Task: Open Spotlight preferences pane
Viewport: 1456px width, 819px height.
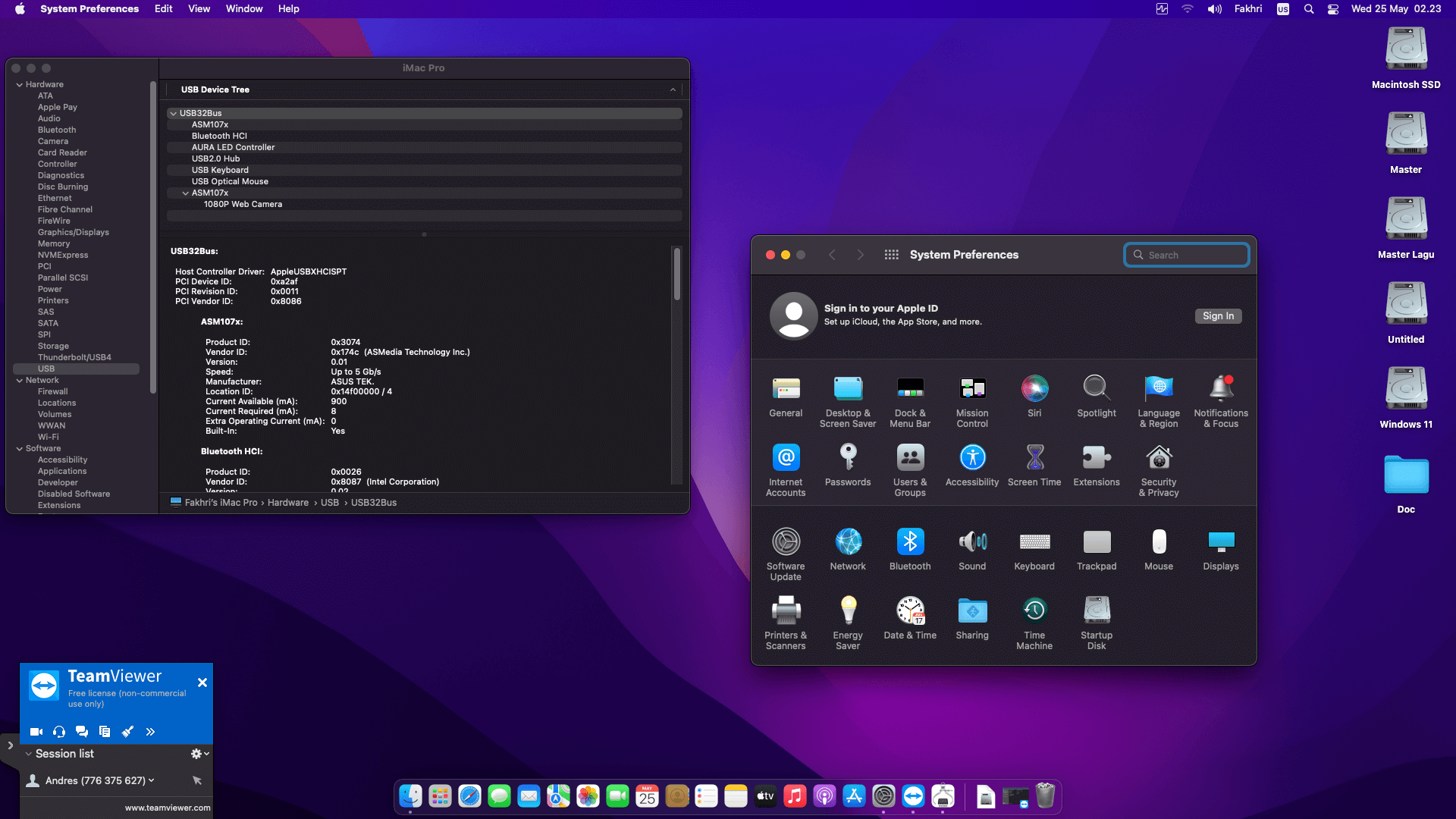Action: (x=1097, y=397)
